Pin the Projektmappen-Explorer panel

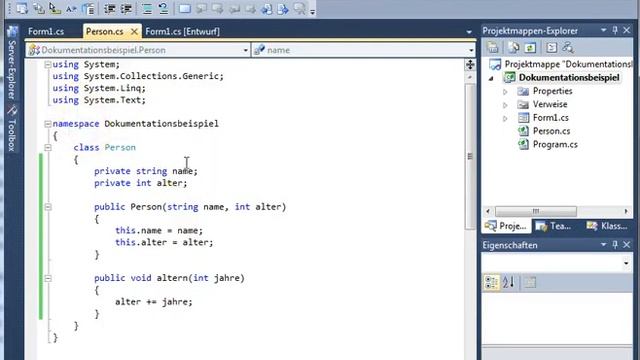pyautogui.click(x=615, y=30)
